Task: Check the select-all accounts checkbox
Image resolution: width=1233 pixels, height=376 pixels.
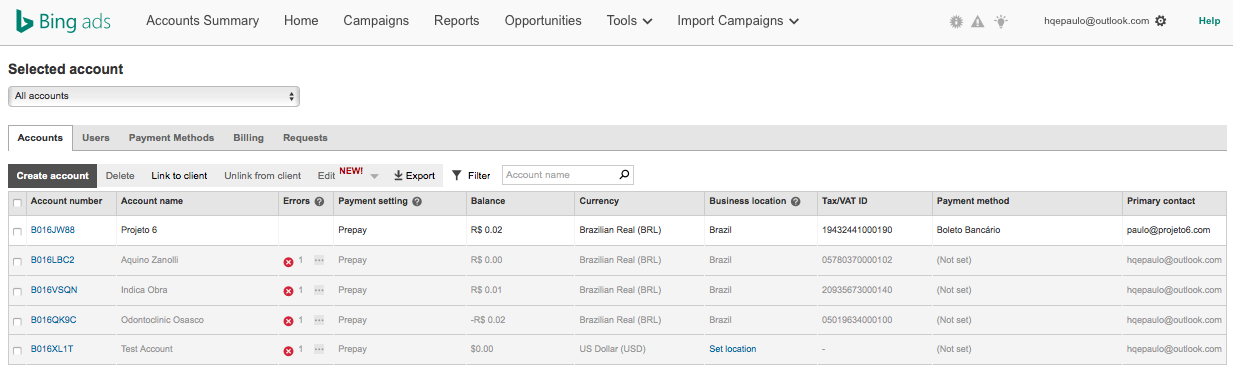Action: coord(16,203)
